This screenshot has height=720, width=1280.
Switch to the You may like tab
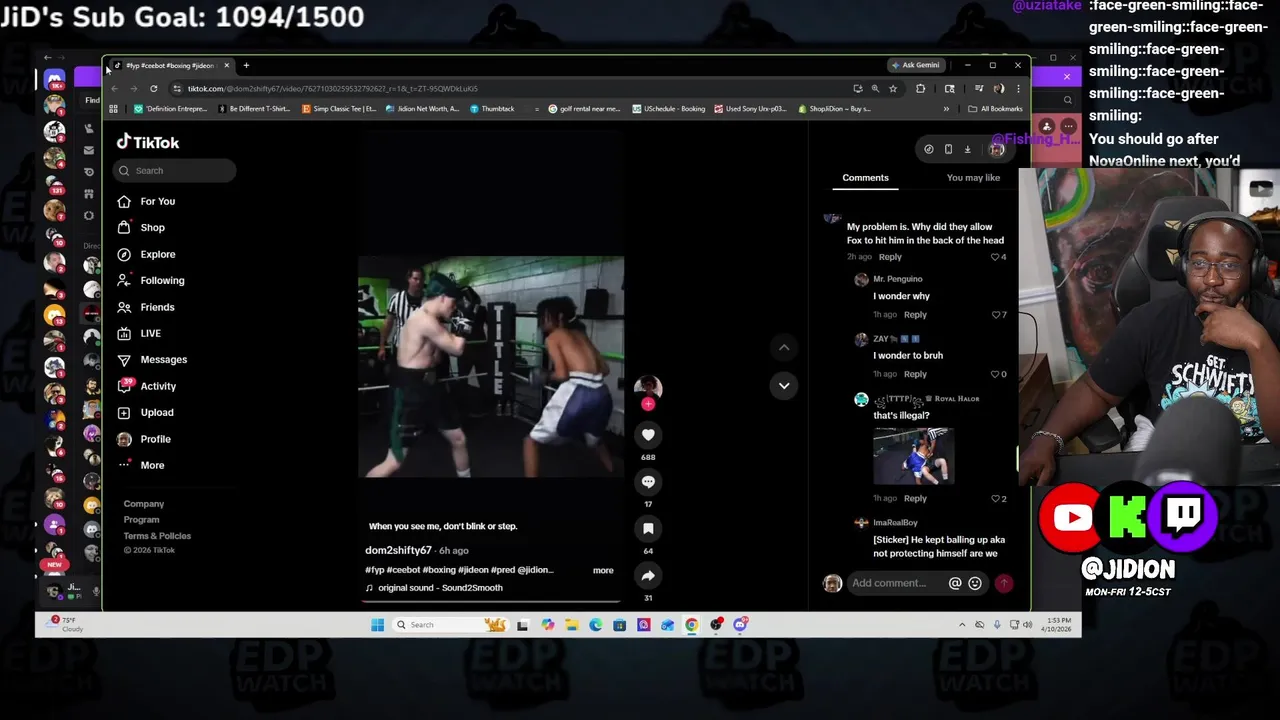[973, 178]
